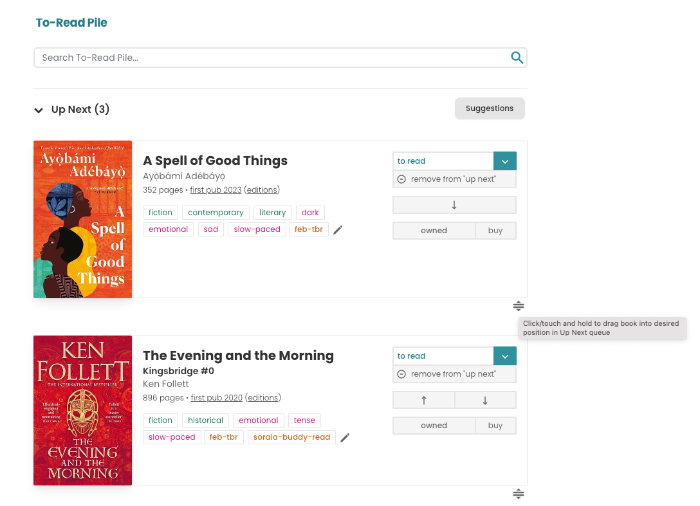Click the tense tag
Screen dimensions: 700x506
pyautogui.click(x=304, y=421)
